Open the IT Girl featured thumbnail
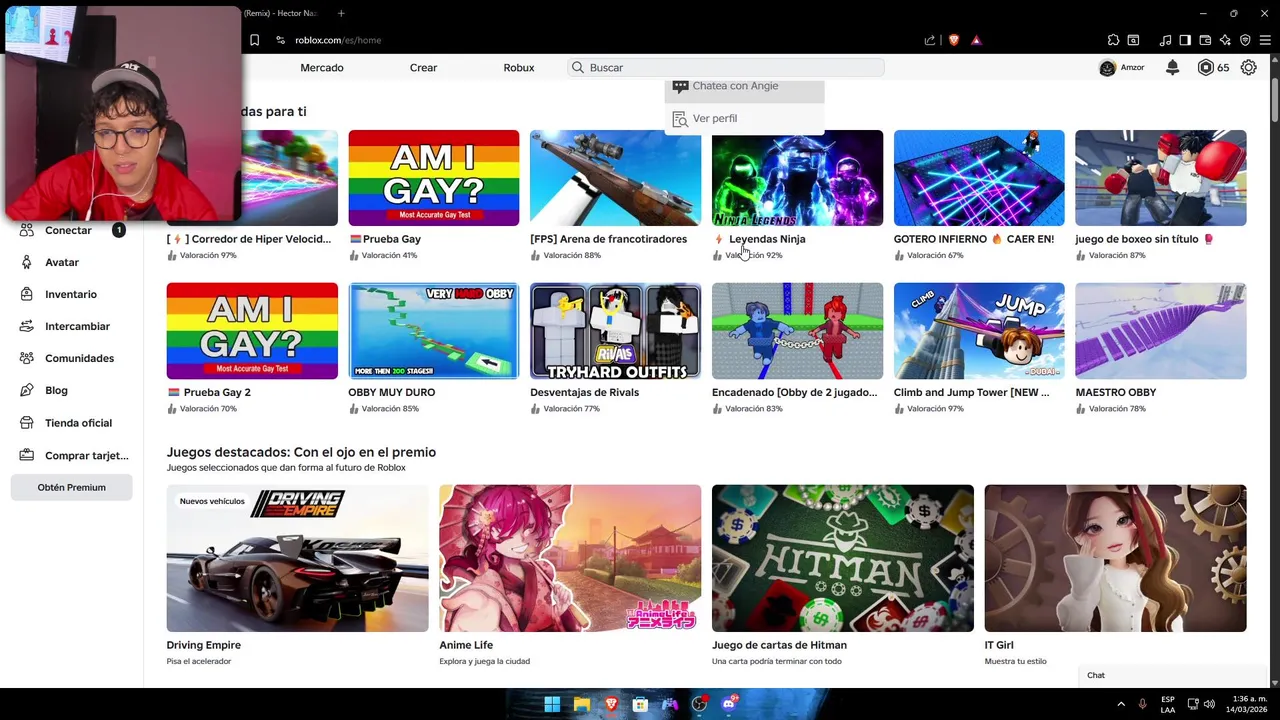The image size is (1280, 720). coord(1116,558)
